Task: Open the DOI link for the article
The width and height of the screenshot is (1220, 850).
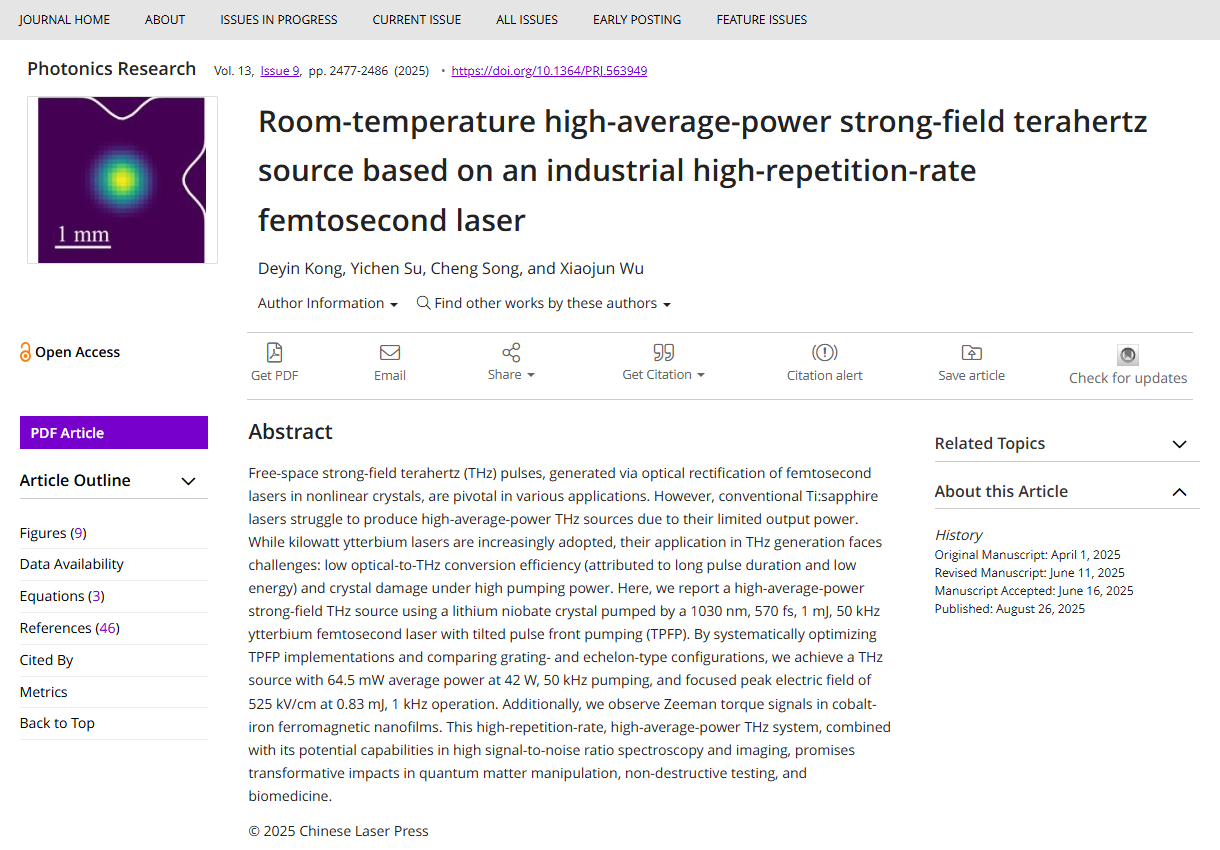Action: (x=549, y=71)
